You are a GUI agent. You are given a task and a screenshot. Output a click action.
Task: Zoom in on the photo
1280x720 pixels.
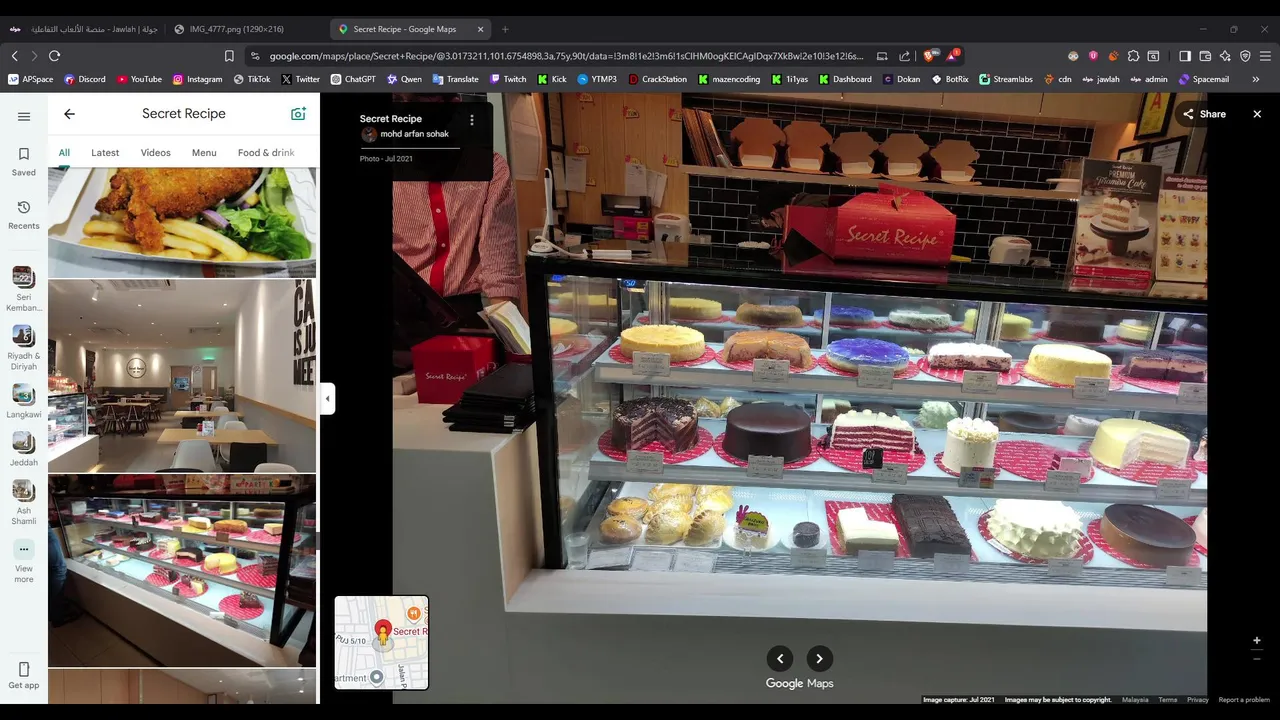(1257, 640)
